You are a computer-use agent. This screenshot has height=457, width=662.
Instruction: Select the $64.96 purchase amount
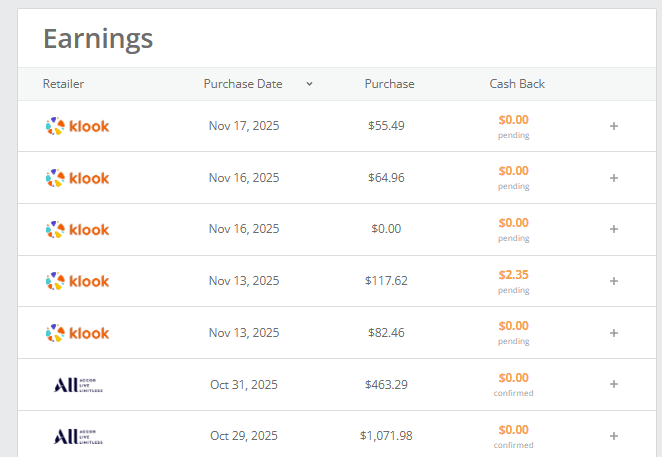pos(386,177)
